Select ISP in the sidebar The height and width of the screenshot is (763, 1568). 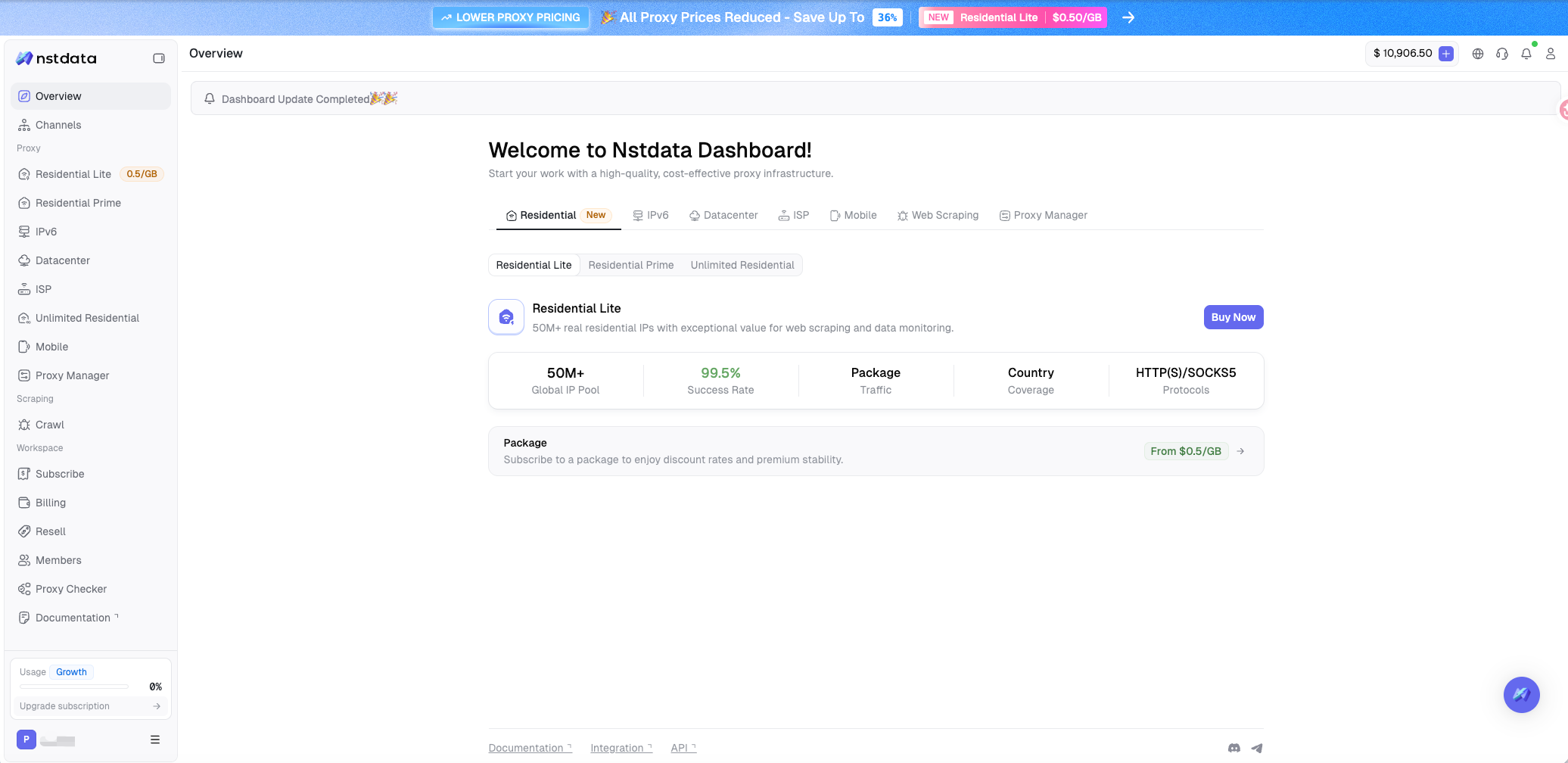pos(91,289)
